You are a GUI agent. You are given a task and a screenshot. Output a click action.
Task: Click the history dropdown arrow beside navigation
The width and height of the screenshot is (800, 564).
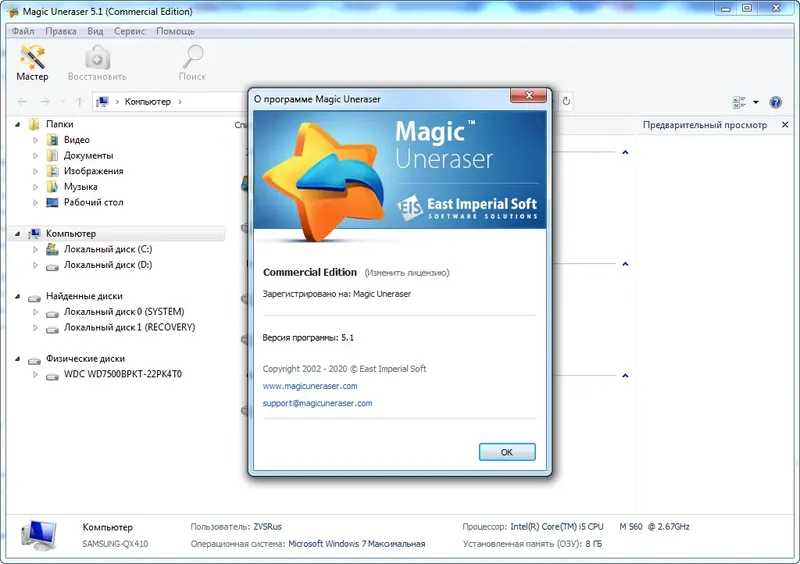[x=63, y=102]
